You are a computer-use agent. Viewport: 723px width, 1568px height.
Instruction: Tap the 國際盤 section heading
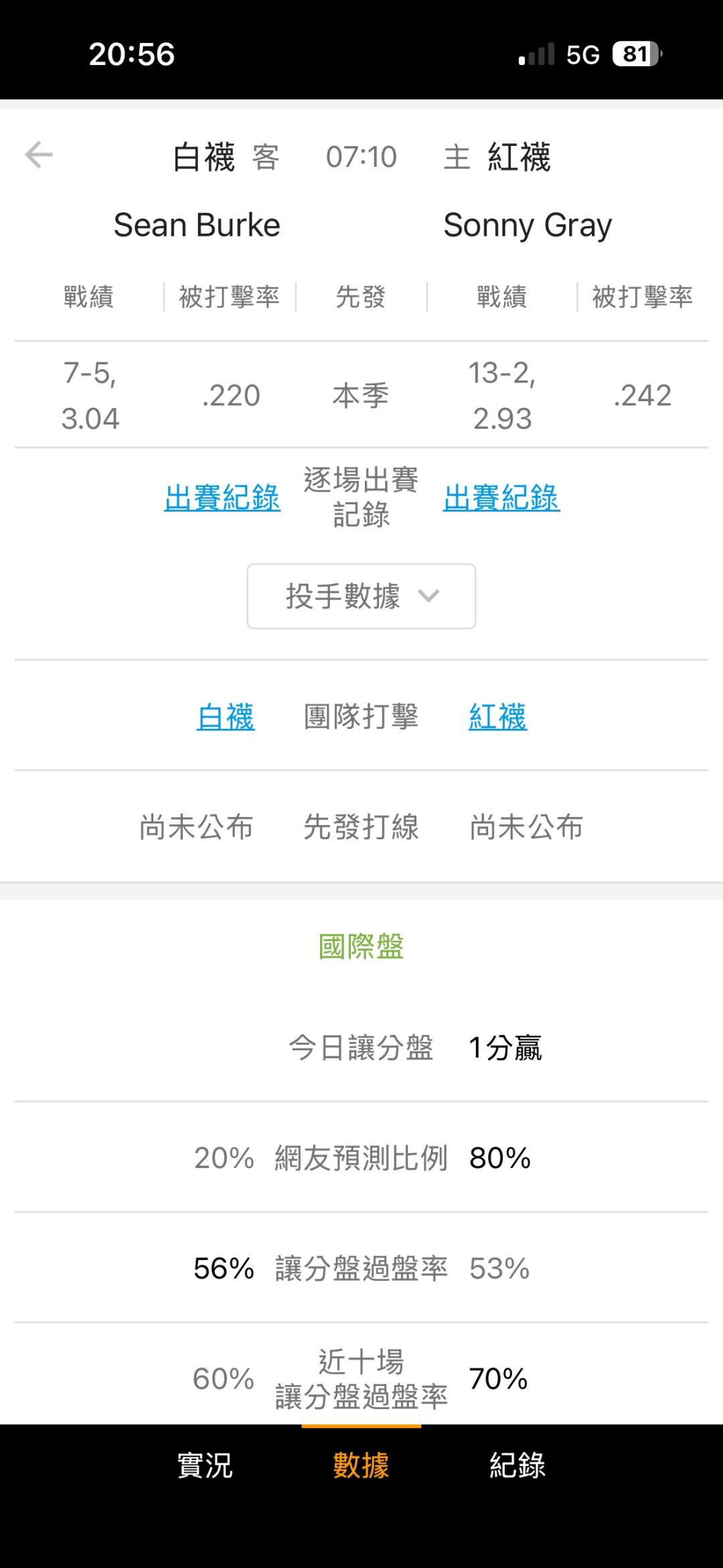[x=361, y=946]
